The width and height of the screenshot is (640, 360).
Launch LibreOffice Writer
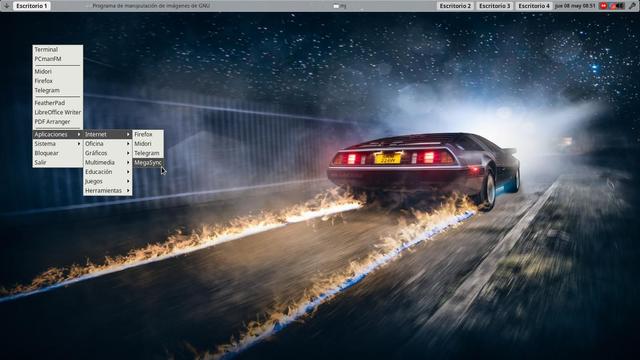pos(58,112)
